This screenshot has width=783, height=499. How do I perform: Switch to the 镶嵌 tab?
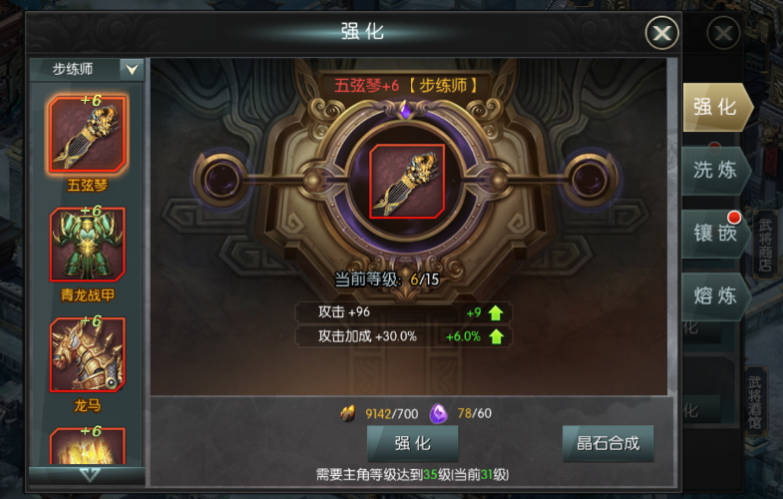click(716, 233)
